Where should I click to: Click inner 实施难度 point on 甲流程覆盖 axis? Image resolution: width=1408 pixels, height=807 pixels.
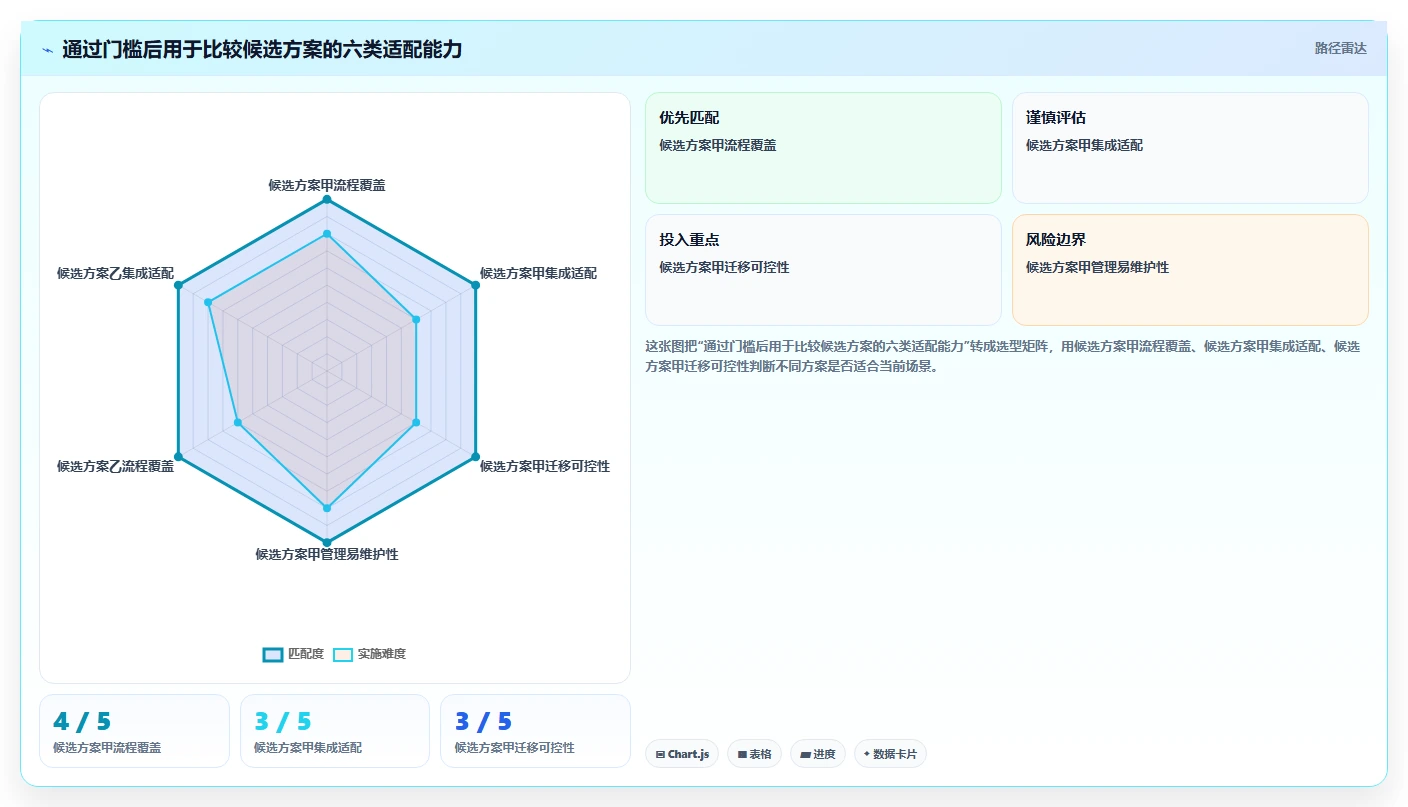pos(327,234)
